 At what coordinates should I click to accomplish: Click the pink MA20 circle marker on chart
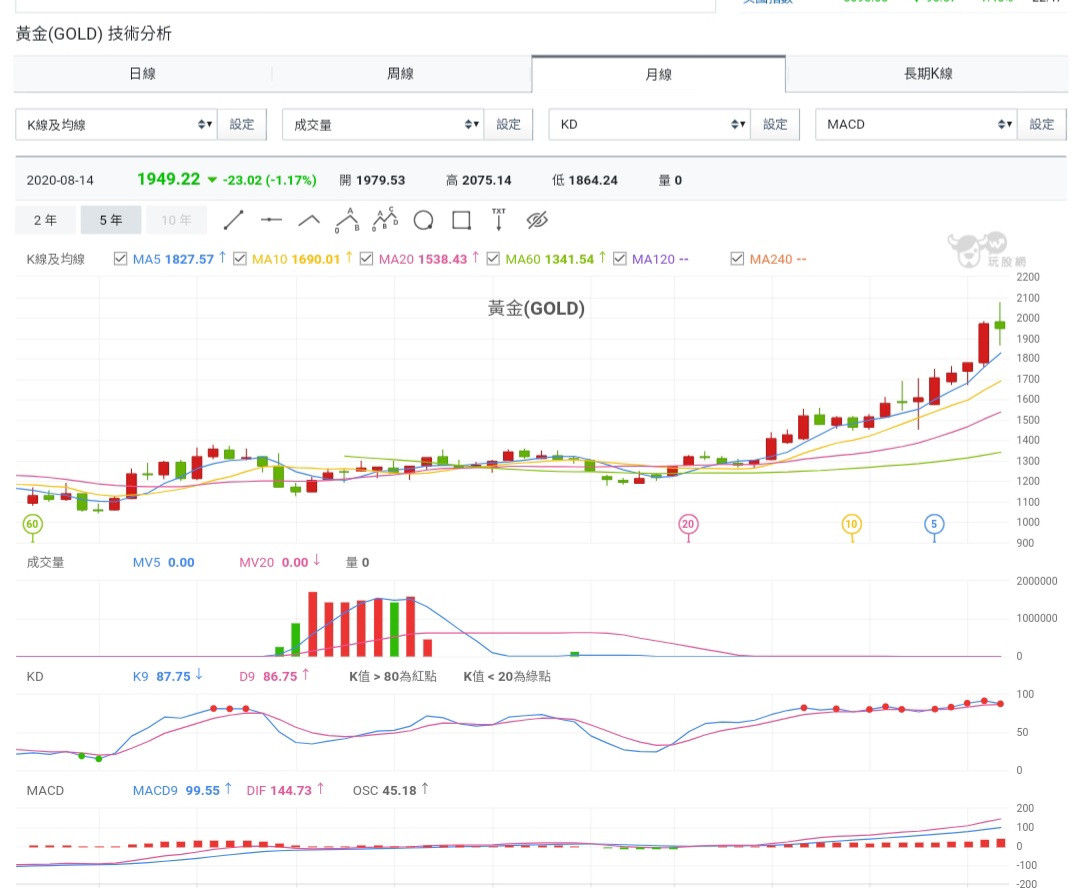tap(688, 524)
